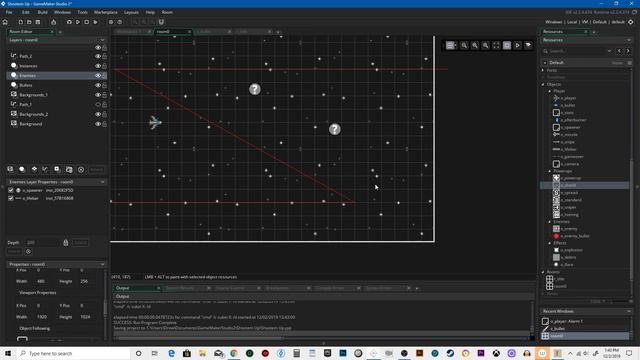Toggle the docking magnet icon

point(161,22)
